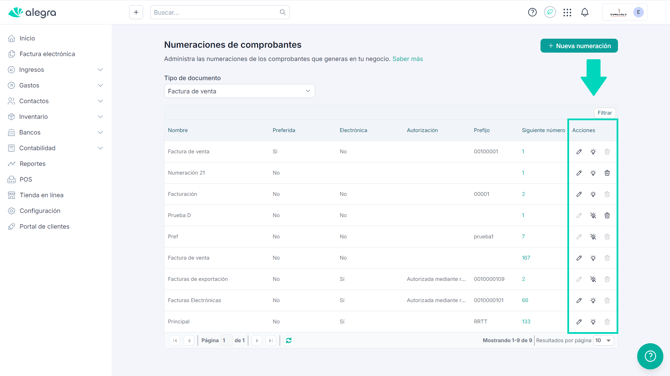Open next number link 133 of Principal
This screenshot has height=376, width=670.
(x=526, y=322)
